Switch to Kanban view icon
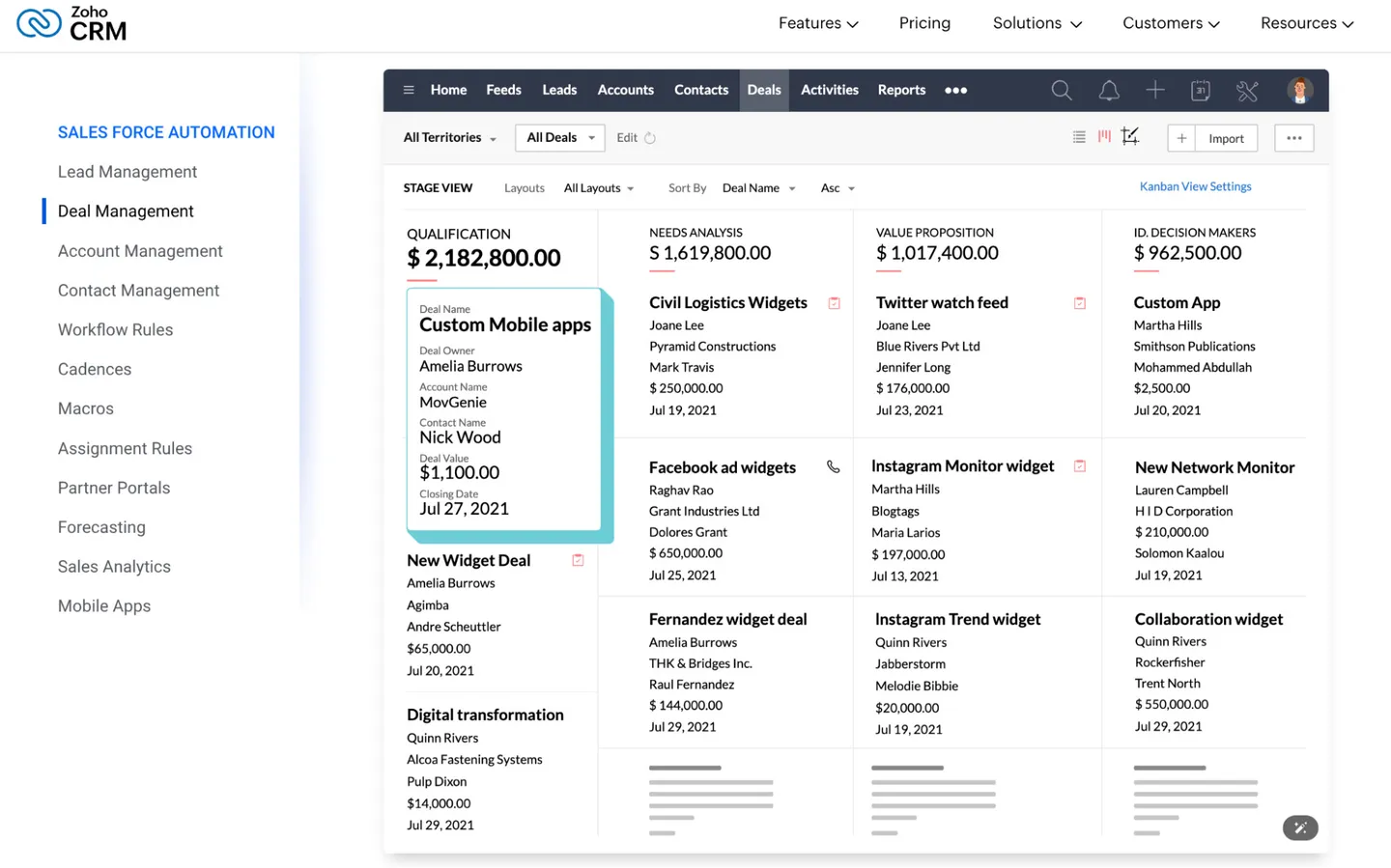1391x868 pixels. point(1104,136)
